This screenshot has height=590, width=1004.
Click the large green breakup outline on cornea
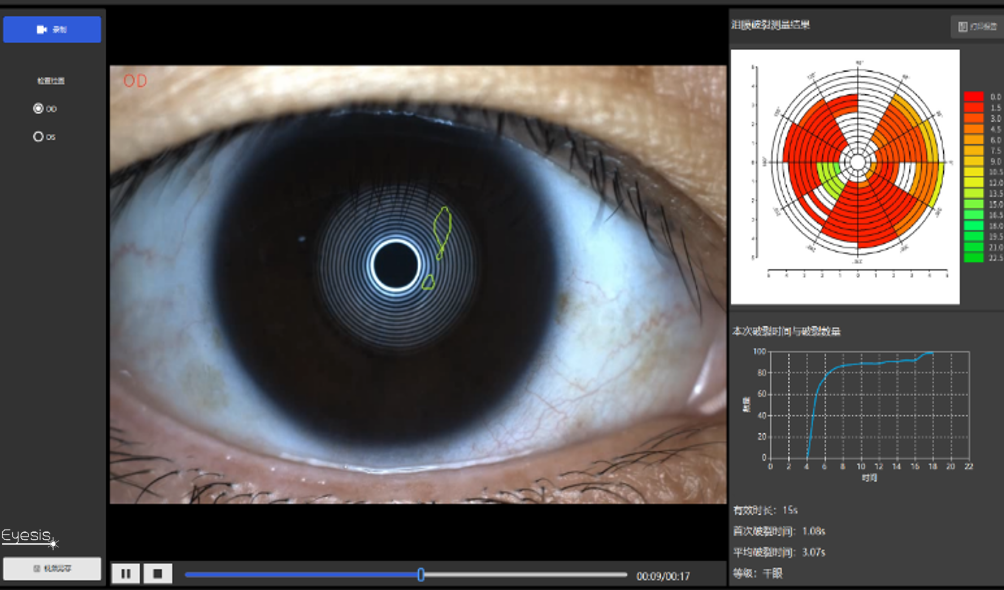click(x=442, y=233)
